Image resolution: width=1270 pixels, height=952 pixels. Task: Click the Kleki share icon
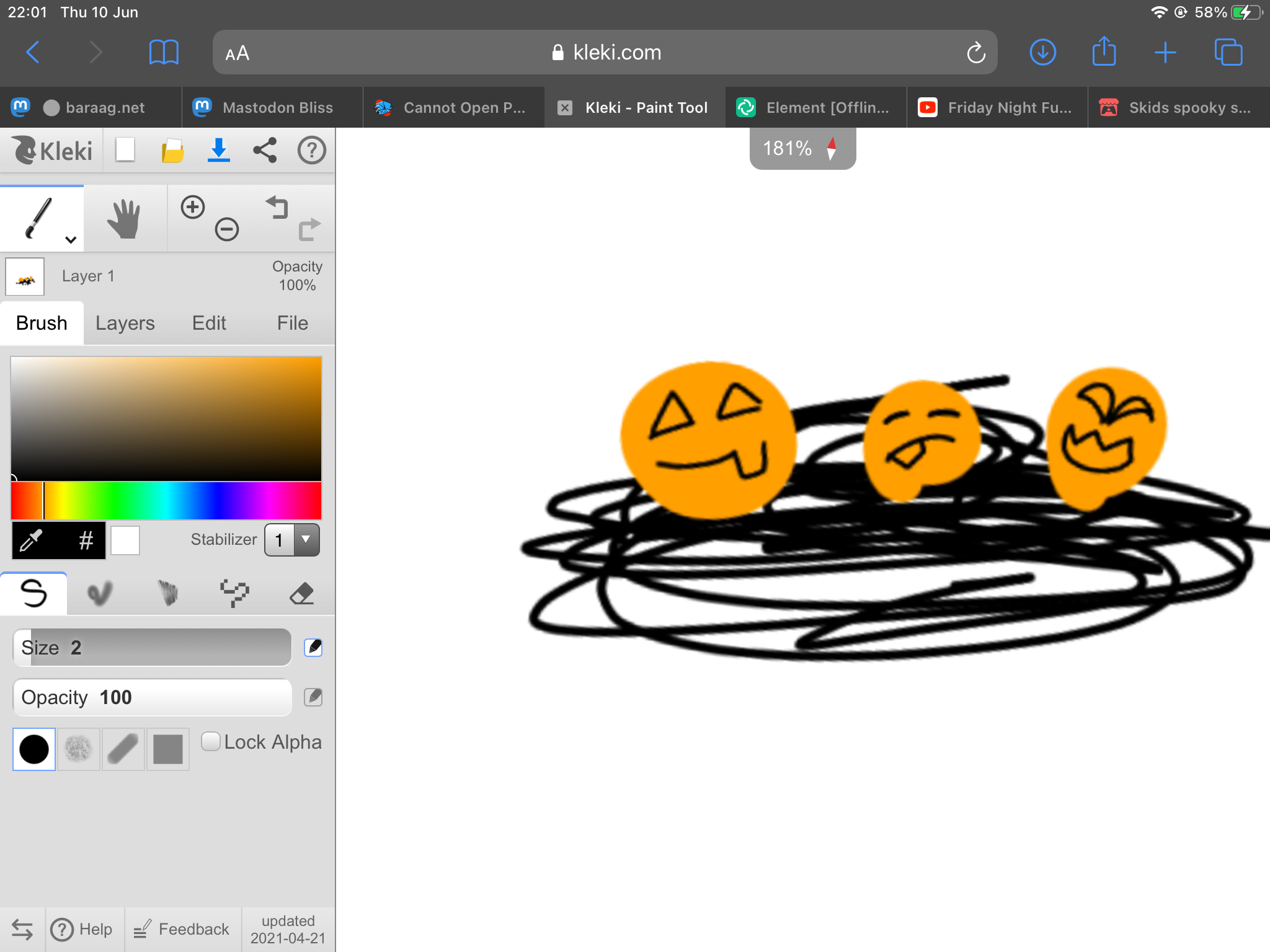[x=265, y=151]
